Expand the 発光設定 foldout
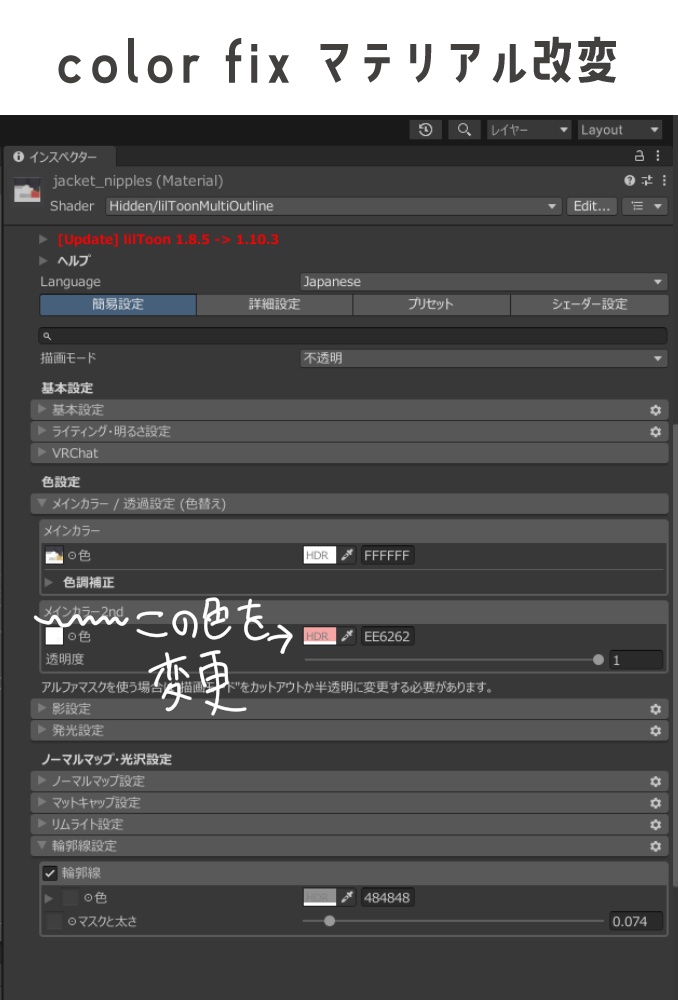This screenshot has height=1000, width=678. (42, 730)
